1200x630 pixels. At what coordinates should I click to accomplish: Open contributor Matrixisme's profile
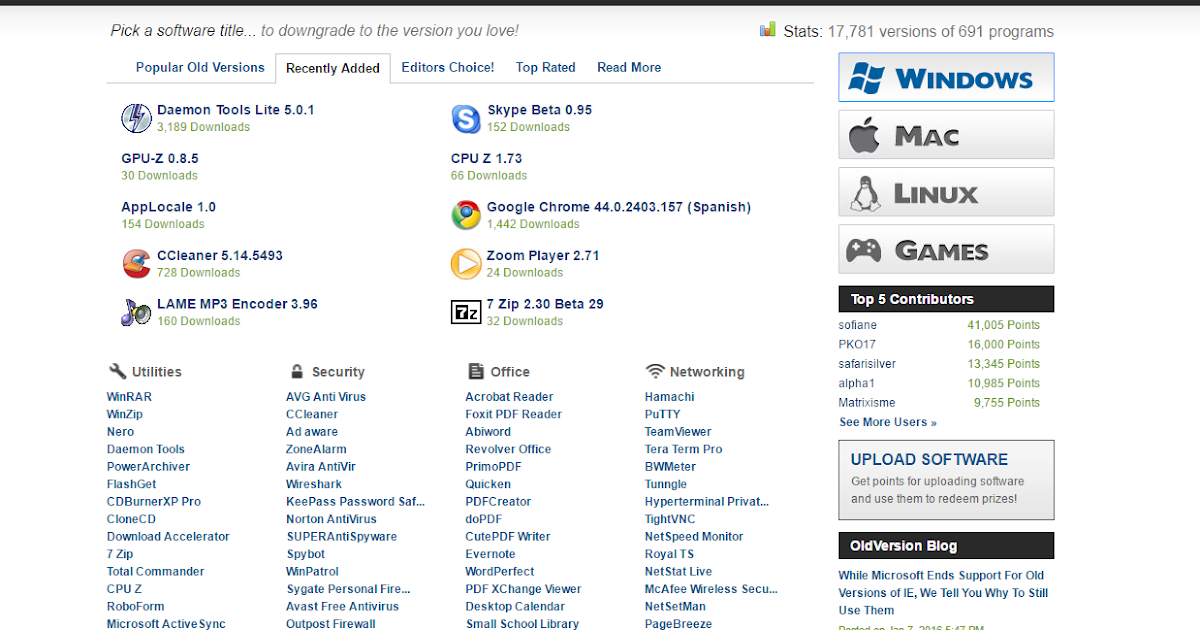click(867, 403)
